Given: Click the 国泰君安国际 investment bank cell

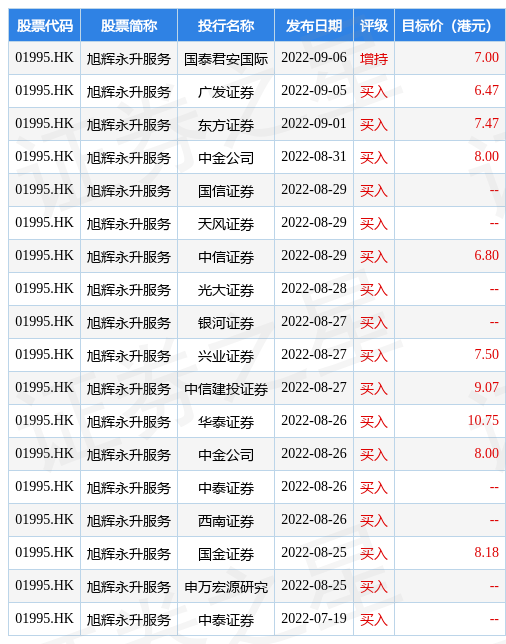Looking at the screenshot, I should [x=226, y=58].
